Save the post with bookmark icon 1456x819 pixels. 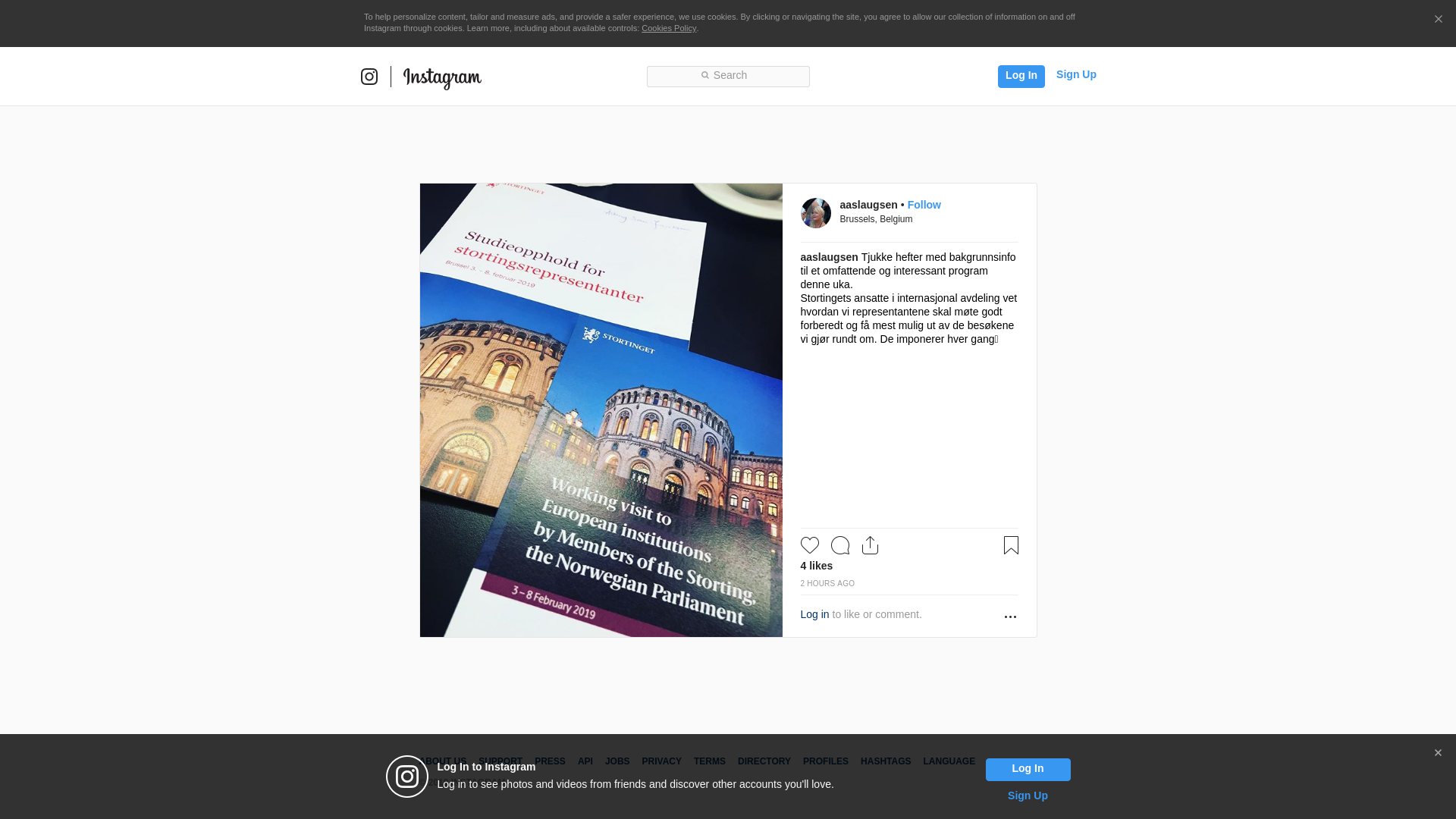1011,545
